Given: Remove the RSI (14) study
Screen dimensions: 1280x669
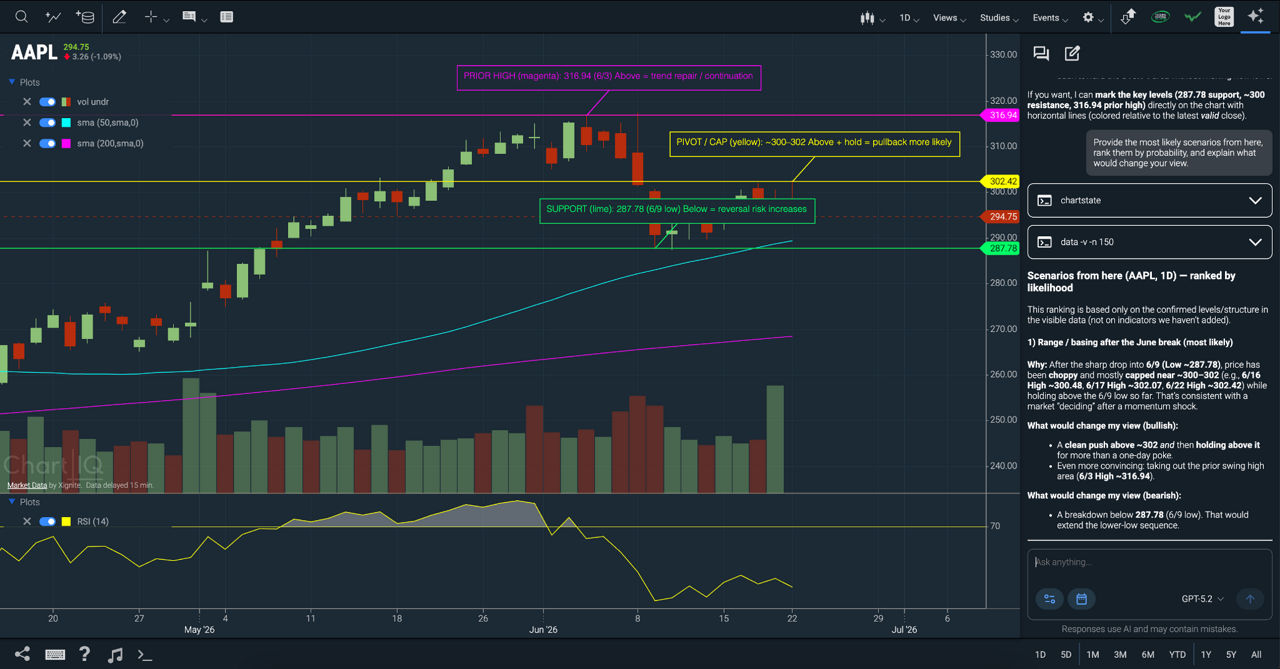Looking at the screenshot, I should (27, 521).
